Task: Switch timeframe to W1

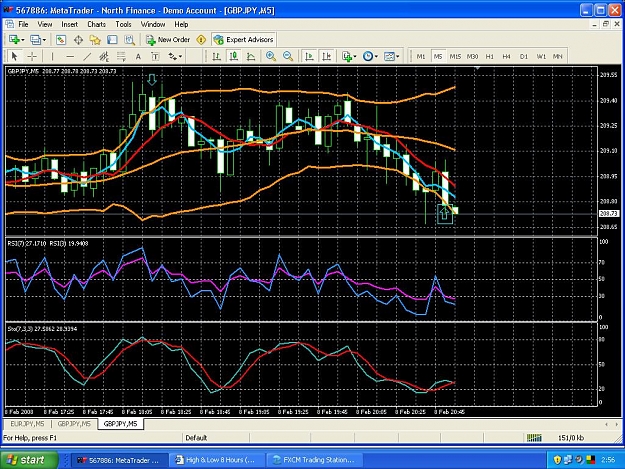Action: click(x=541, y=57)
